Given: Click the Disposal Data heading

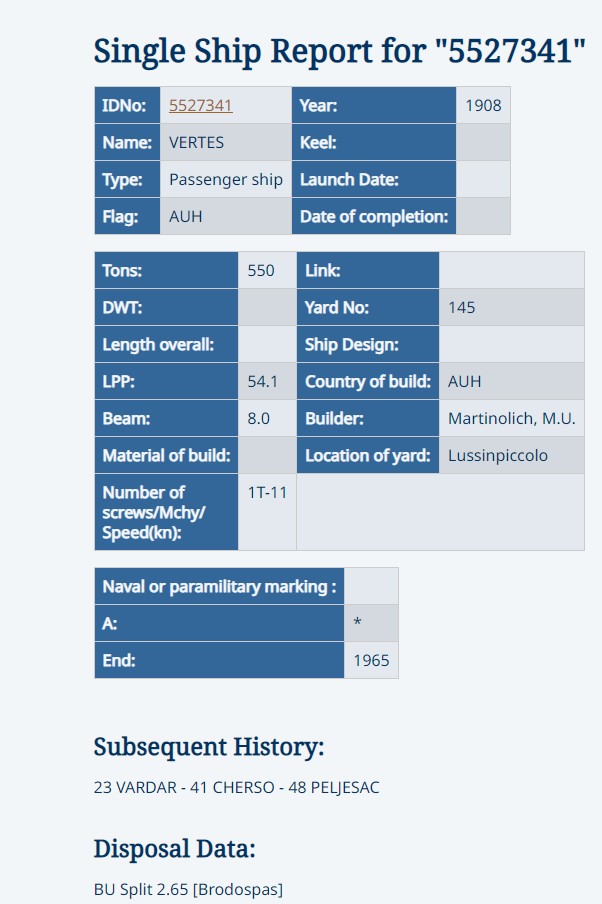Looking at the screenshot, I should click(x=174, y=849).
